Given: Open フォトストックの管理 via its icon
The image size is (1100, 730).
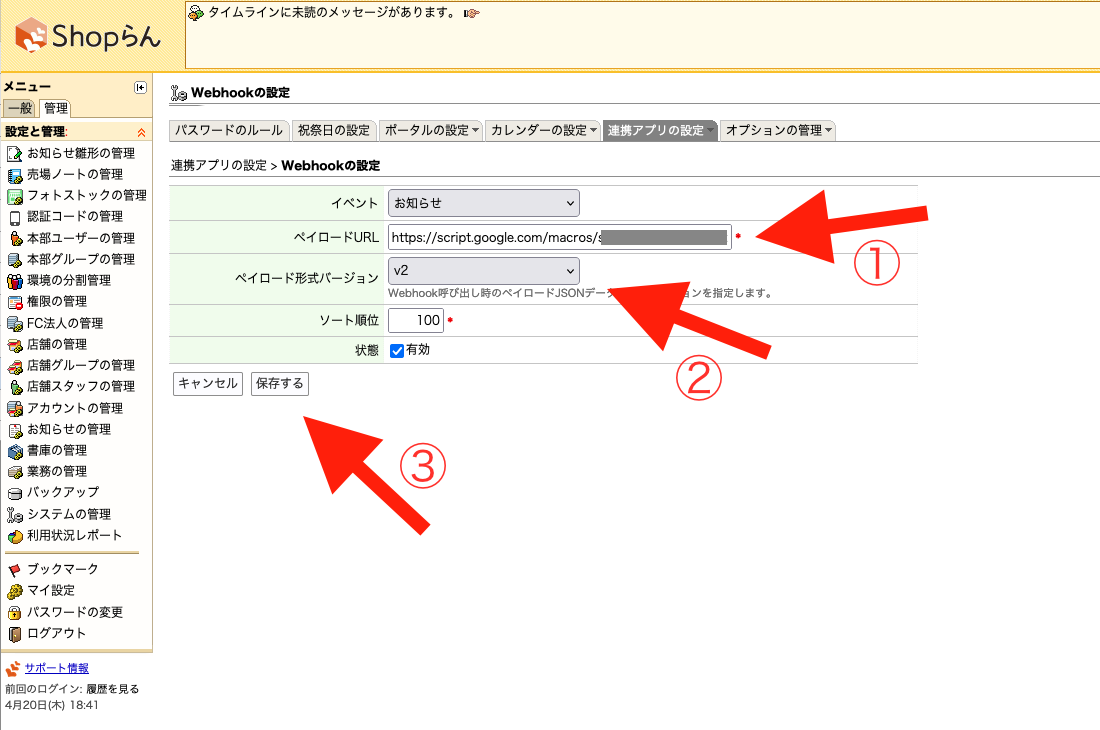Looking at the screenshot, I should point(14,196).
